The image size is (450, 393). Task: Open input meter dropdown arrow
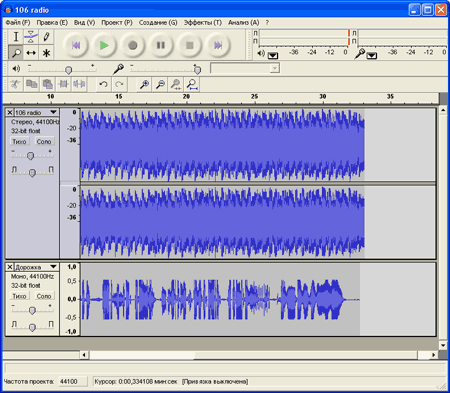pyautogui.click(x=372, y=55)
